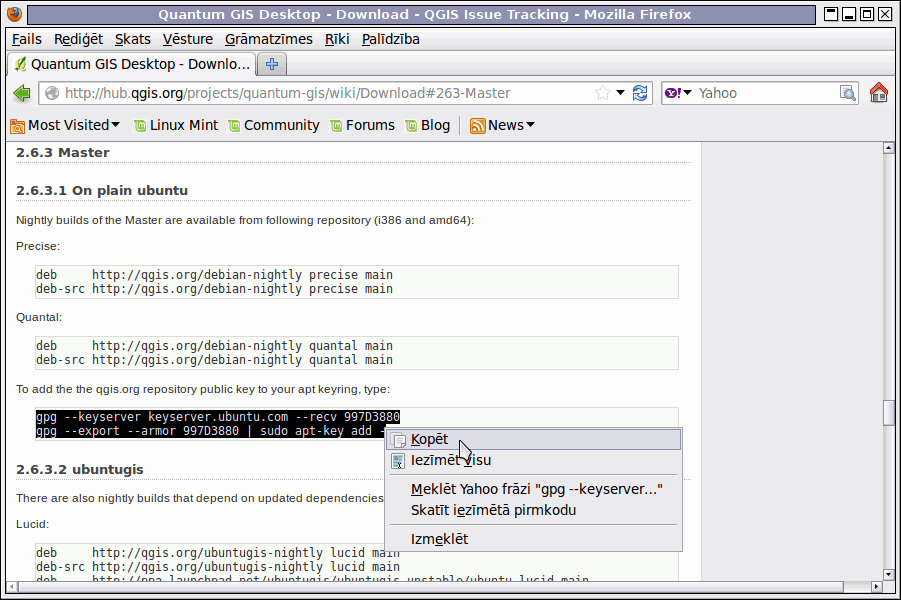Click the Yahoo search engine icon
Screen dimensions: 901x600
(673, 93)
